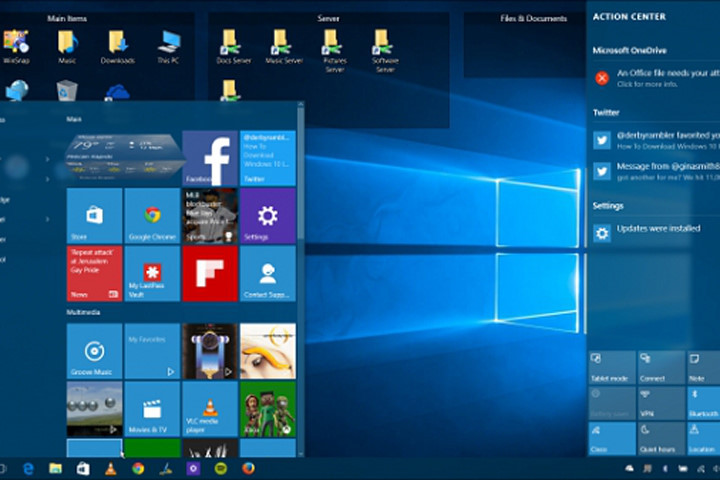Viewport: 720px width, 480px height.
Task: Open the WinSnap desktop shortcut
Action: (16, 46)
